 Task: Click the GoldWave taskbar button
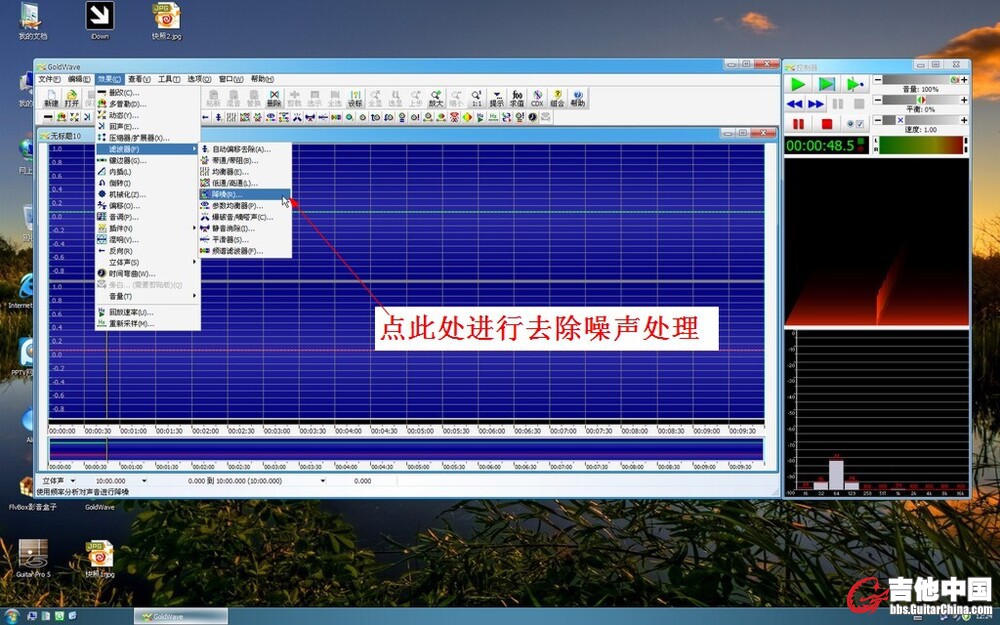(x=180, y=617)
